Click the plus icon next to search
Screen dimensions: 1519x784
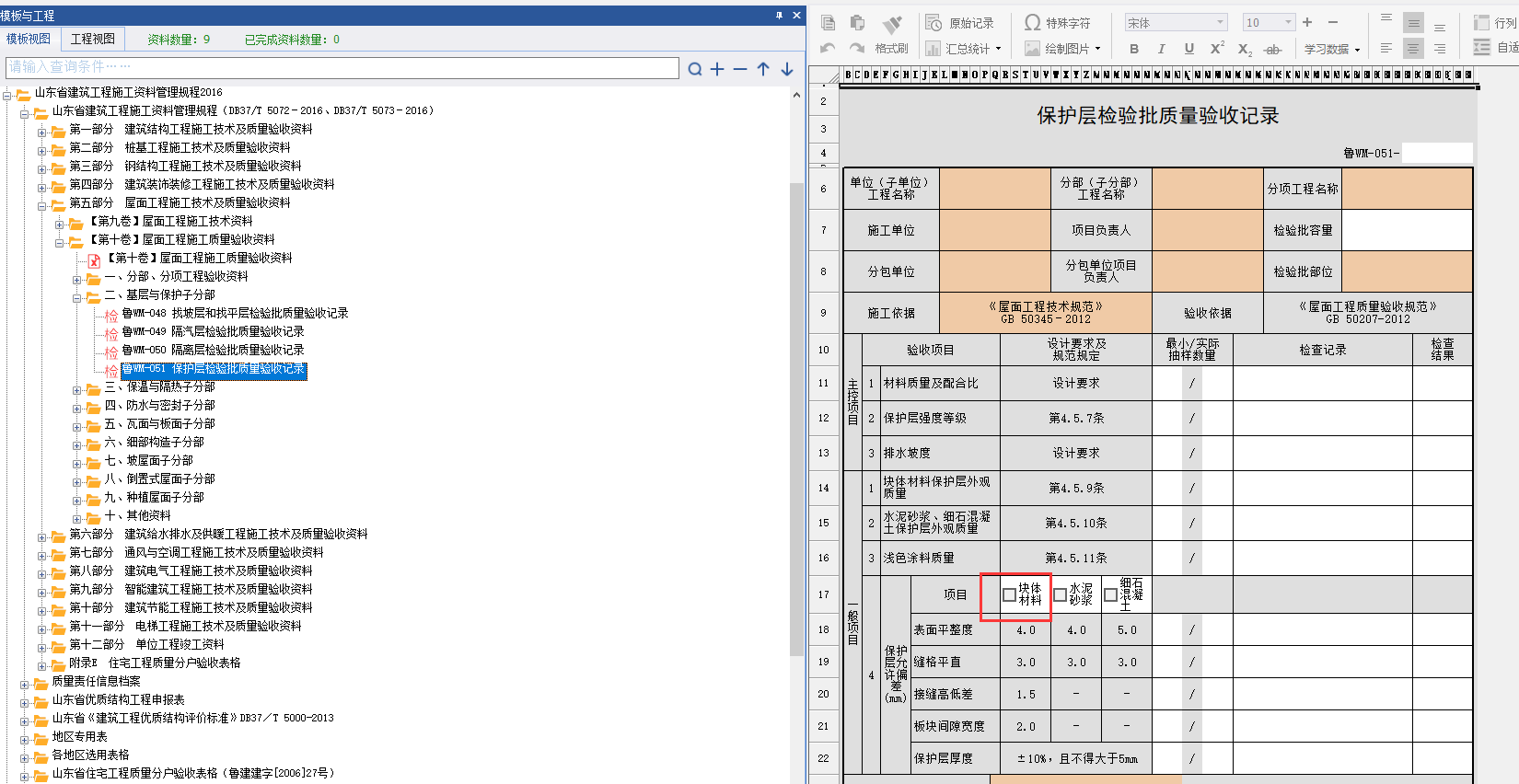pos(717,69)
